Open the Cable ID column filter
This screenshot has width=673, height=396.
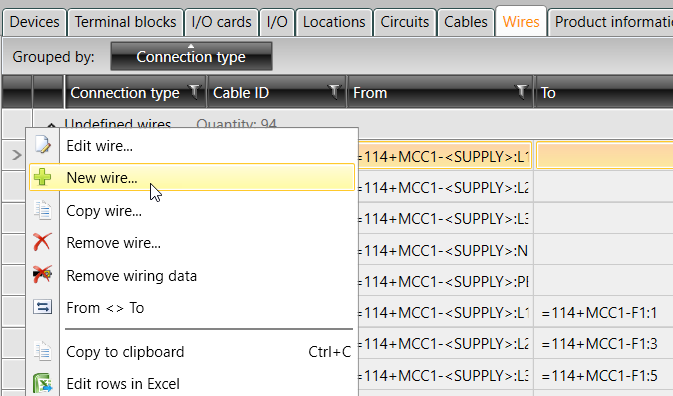334,91
